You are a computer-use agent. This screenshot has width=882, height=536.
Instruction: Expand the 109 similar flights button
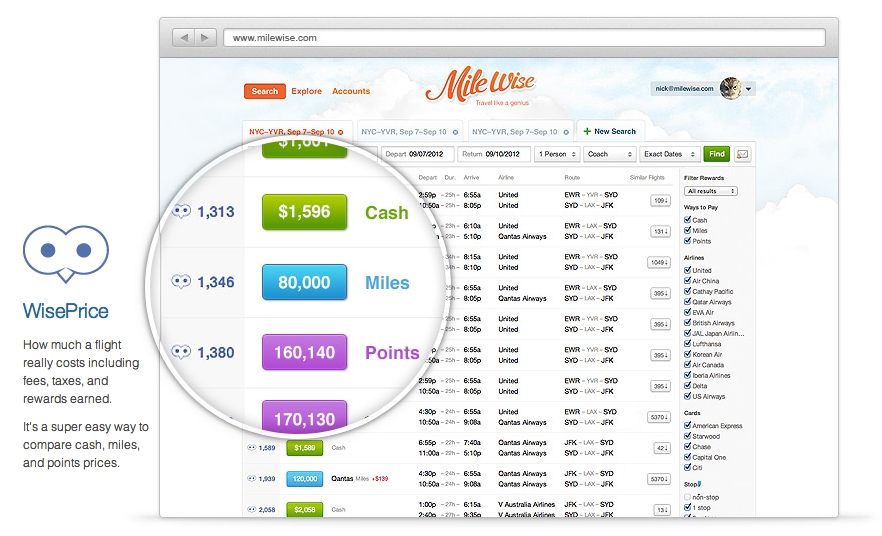660,201
